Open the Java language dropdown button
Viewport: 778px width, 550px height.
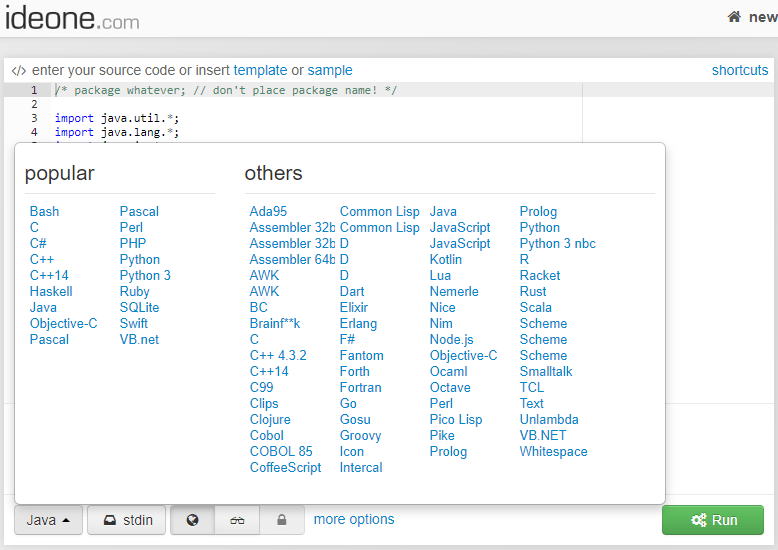pos(48,520)
